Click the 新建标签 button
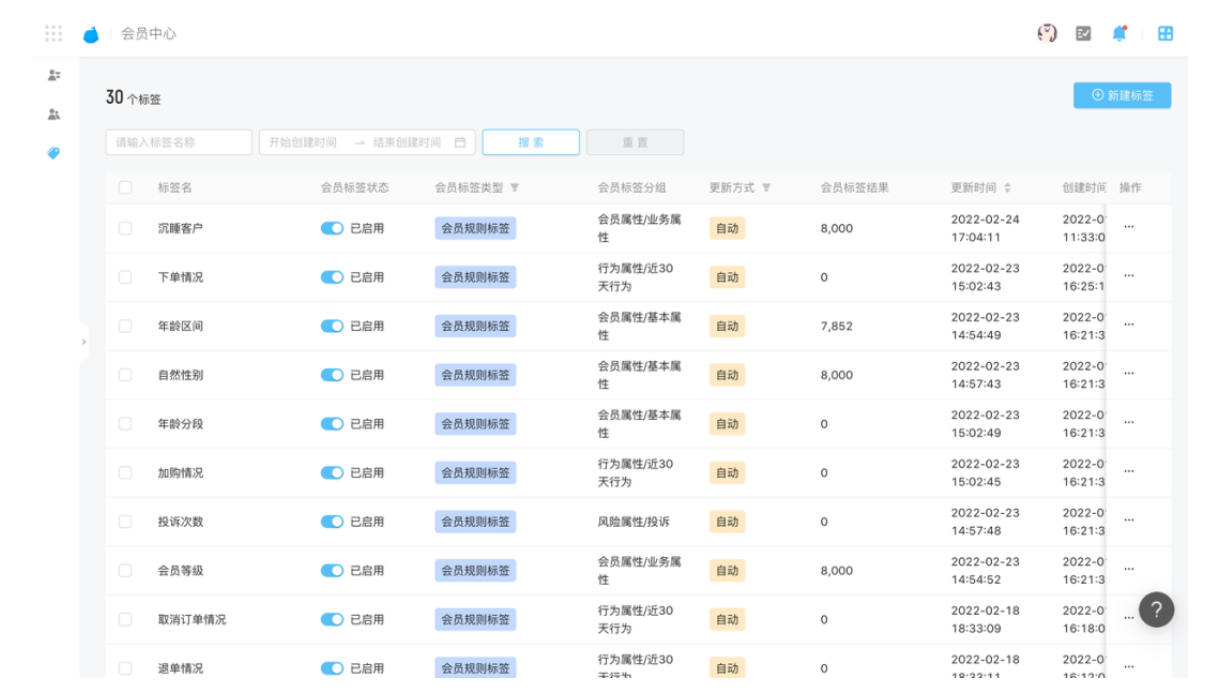Screen dimensions: 1208x696 tap(1122, 95)
